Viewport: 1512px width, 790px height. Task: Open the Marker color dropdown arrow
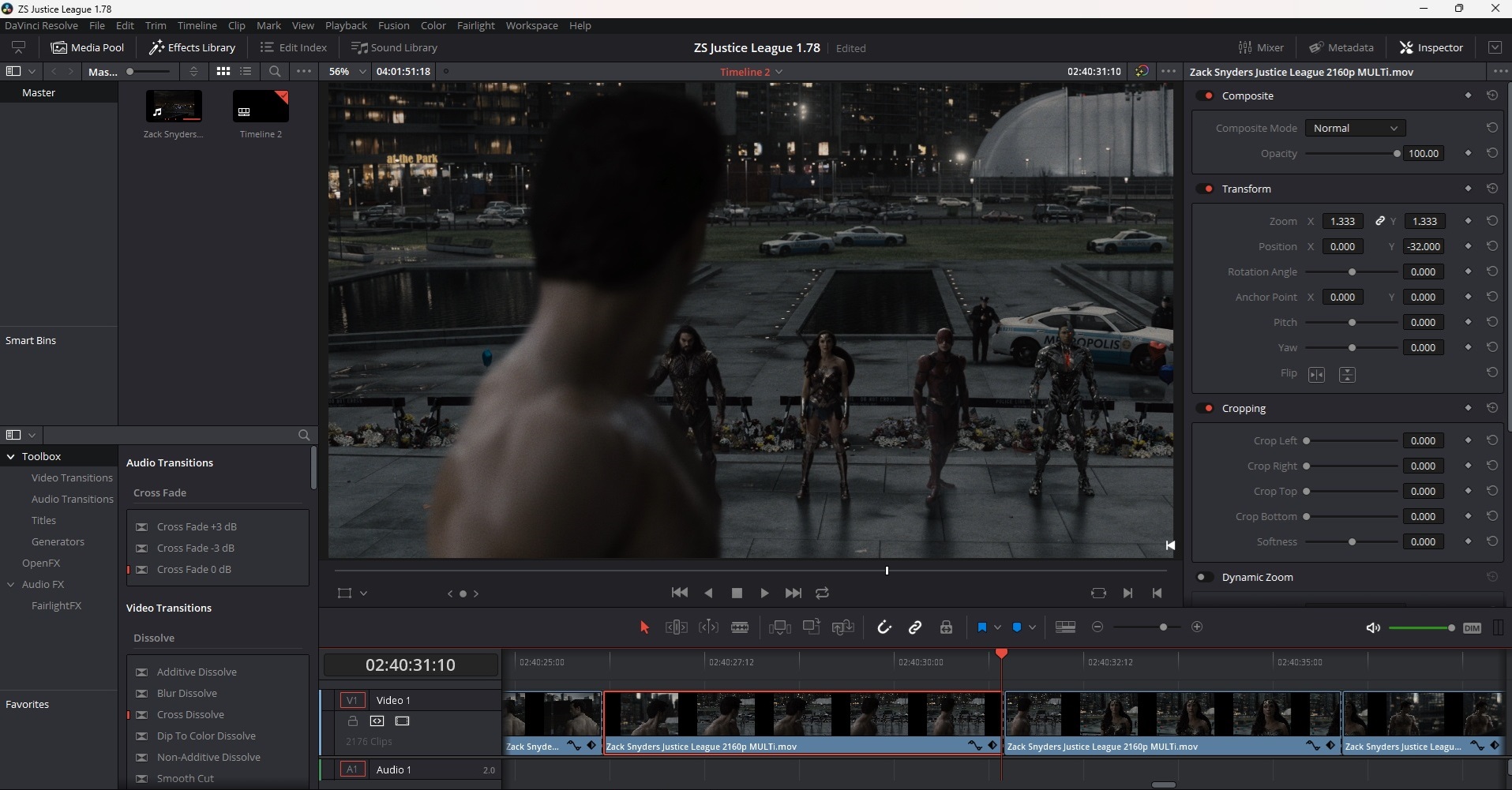[x=1032, y=627]
